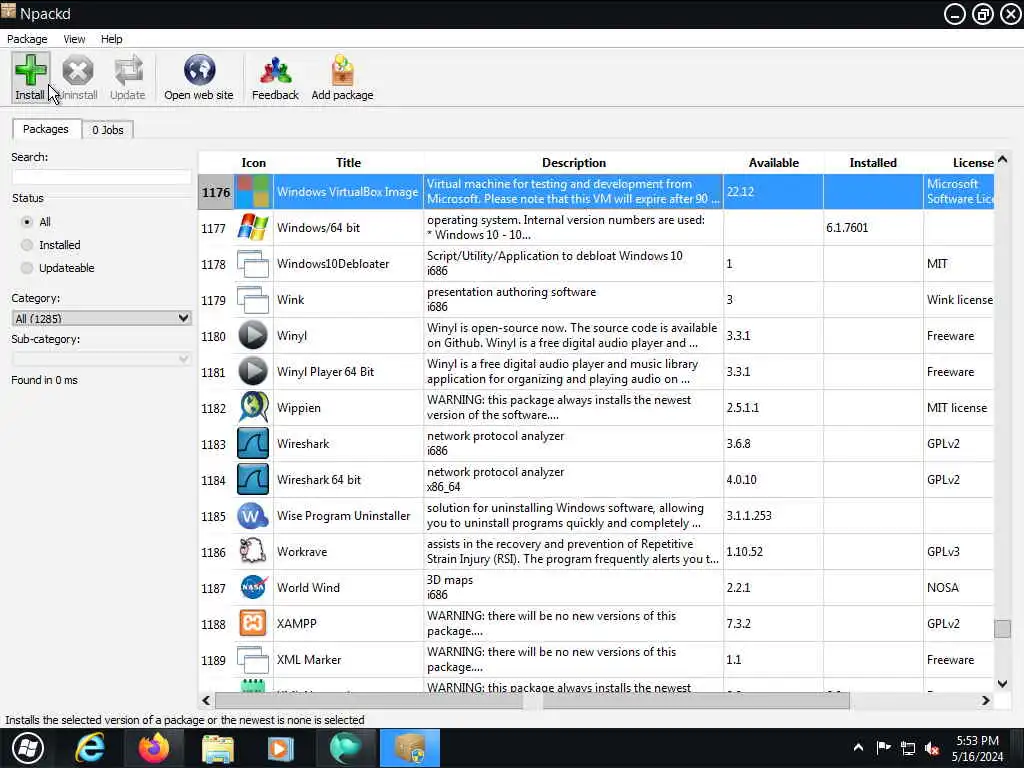
Task: Launch Firefox from the taskbar
Action: tap(153, 748)
